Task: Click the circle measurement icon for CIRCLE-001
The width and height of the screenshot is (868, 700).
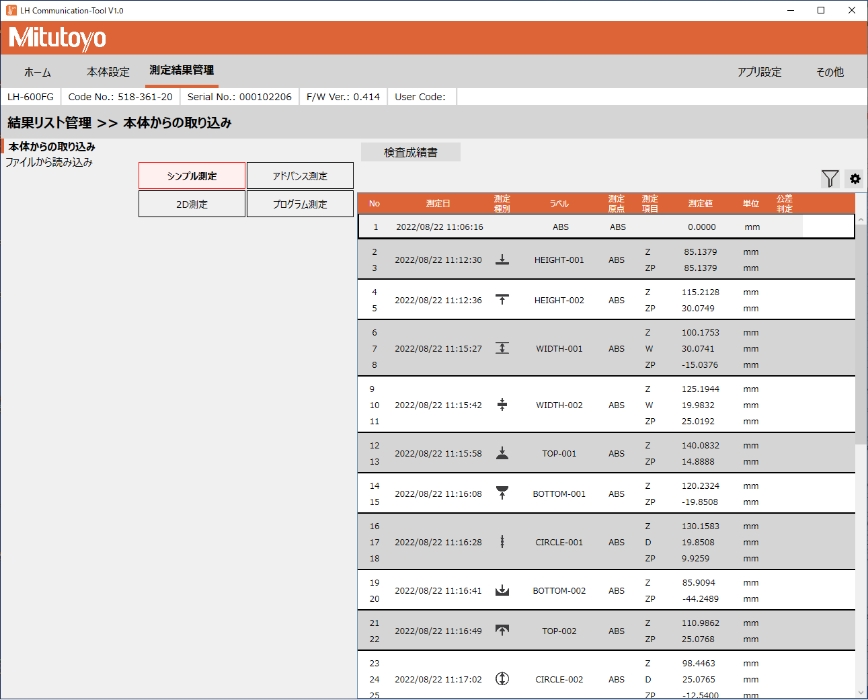Action: (502, 542)
